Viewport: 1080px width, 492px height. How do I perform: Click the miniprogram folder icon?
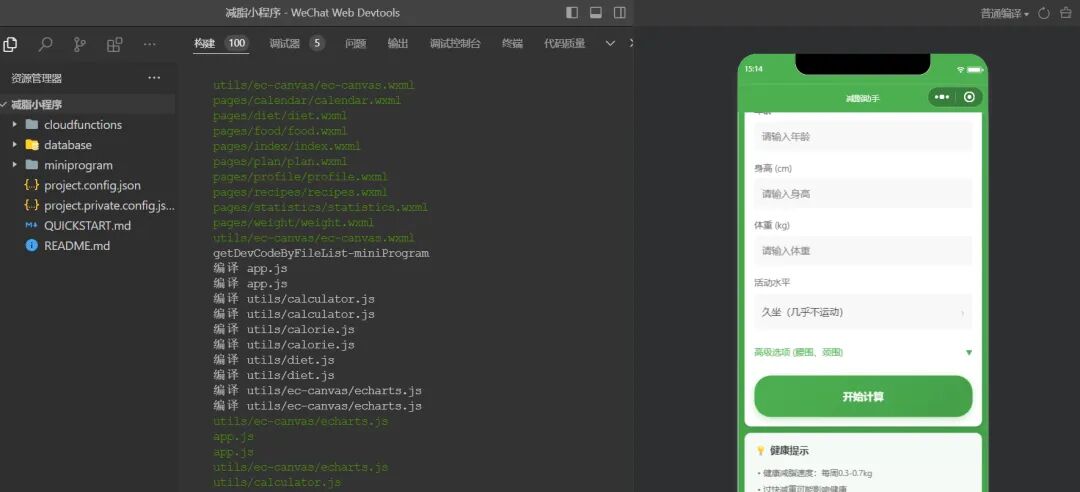coord(32,165)
